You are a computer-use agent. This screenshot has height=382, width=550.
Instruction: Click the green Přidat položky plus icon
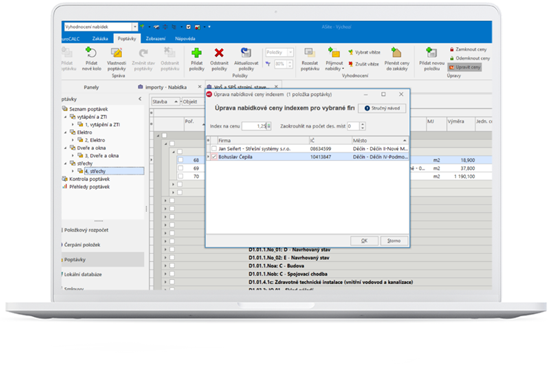click(196, 53)
